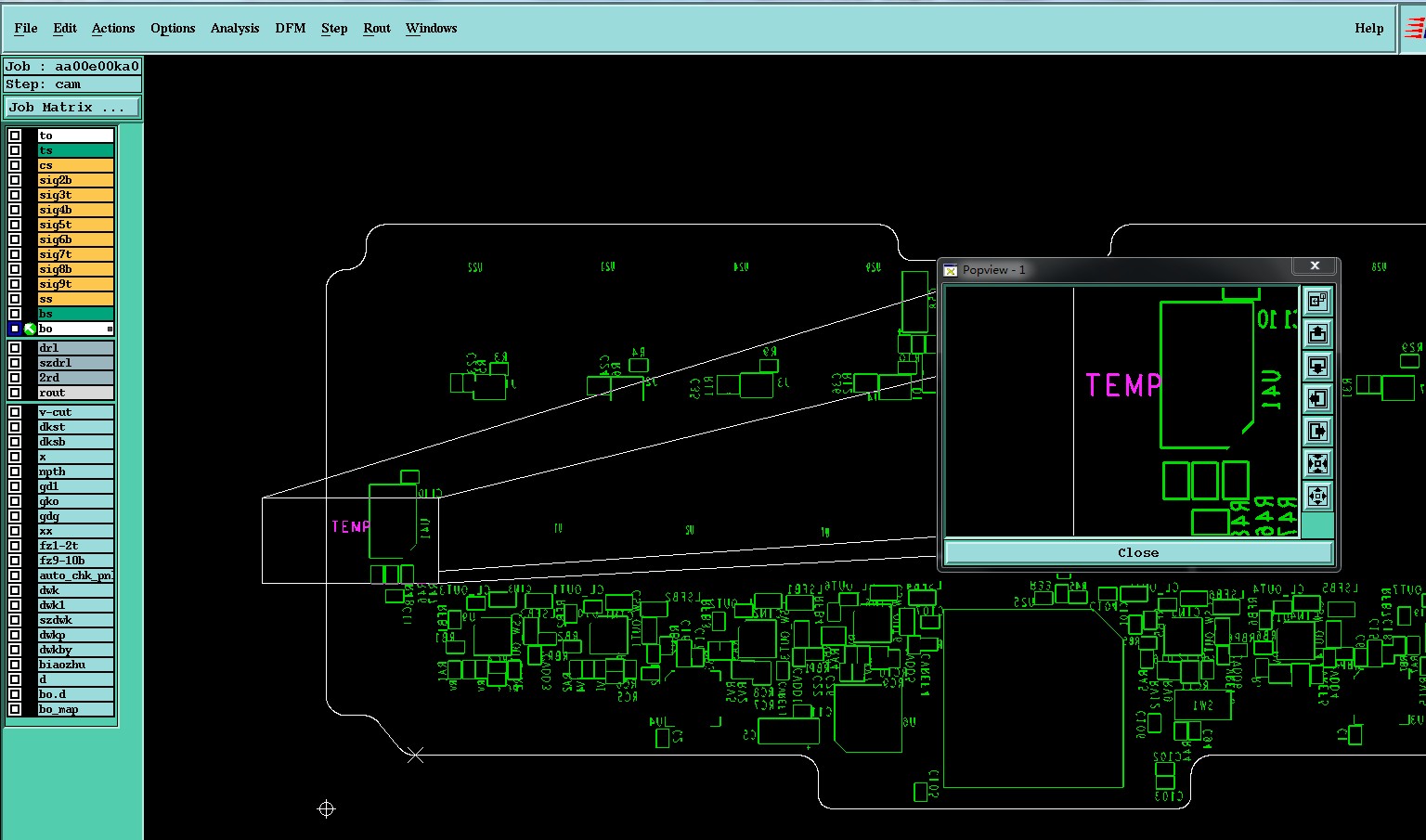
Task: Select the bs layer name
Action: pyautogui.click(x=75, y=314)
